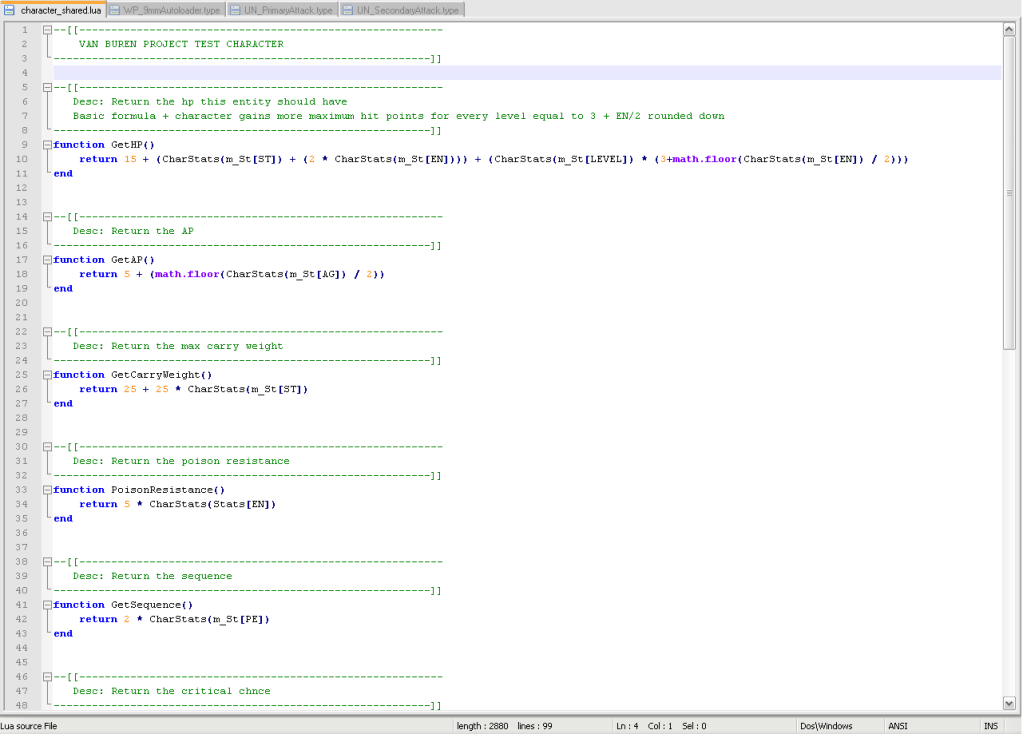Click 'math.floor' in the GetHP return line
1023x734 pixels.
(704, 159)
